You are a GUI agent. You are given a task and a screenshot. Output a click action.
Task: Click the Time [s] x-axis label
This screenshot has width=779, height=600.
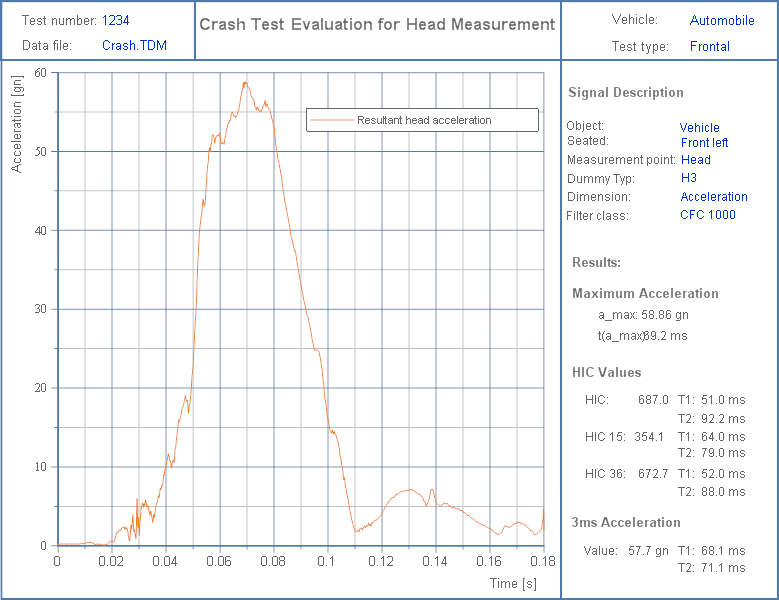(513, 583)
